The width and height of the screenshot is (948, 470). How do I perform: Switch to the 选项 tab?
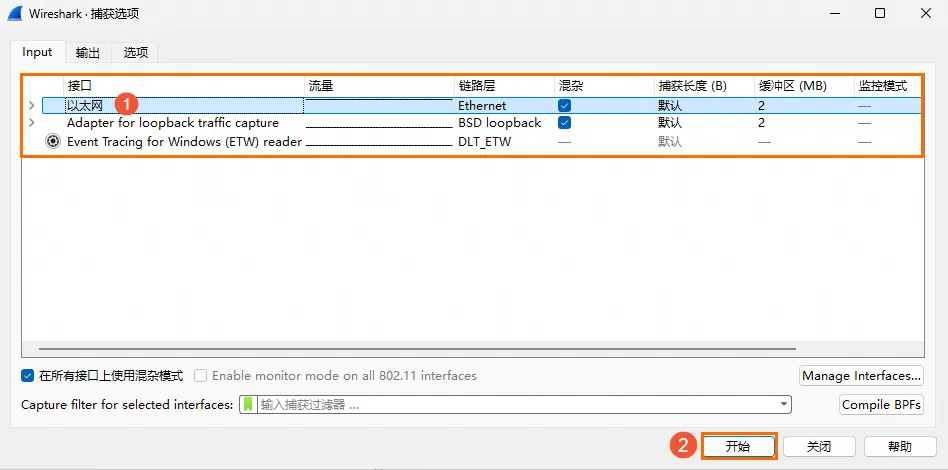point(135,53)
